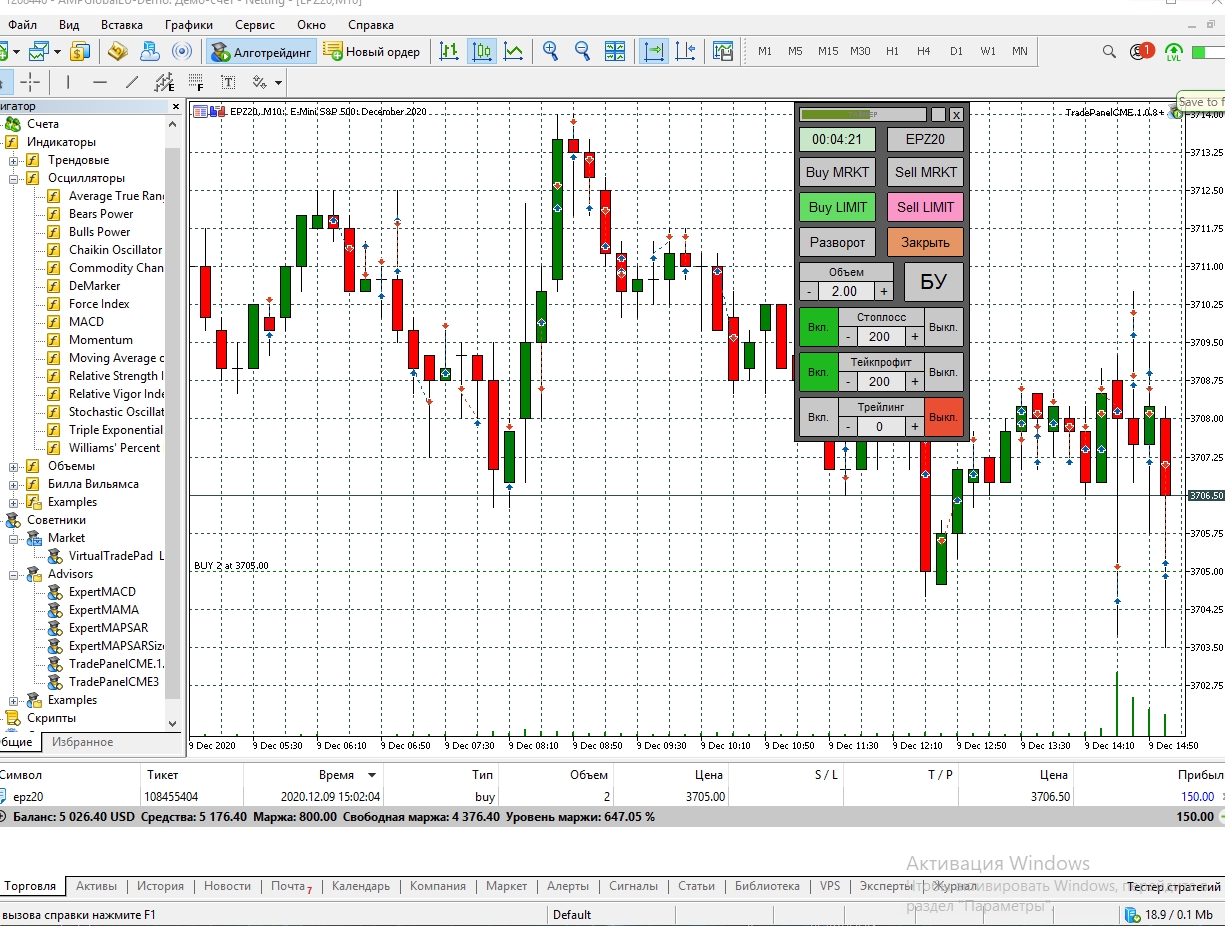
Task: Open the Сервис menu
Action: click(255, 24)
